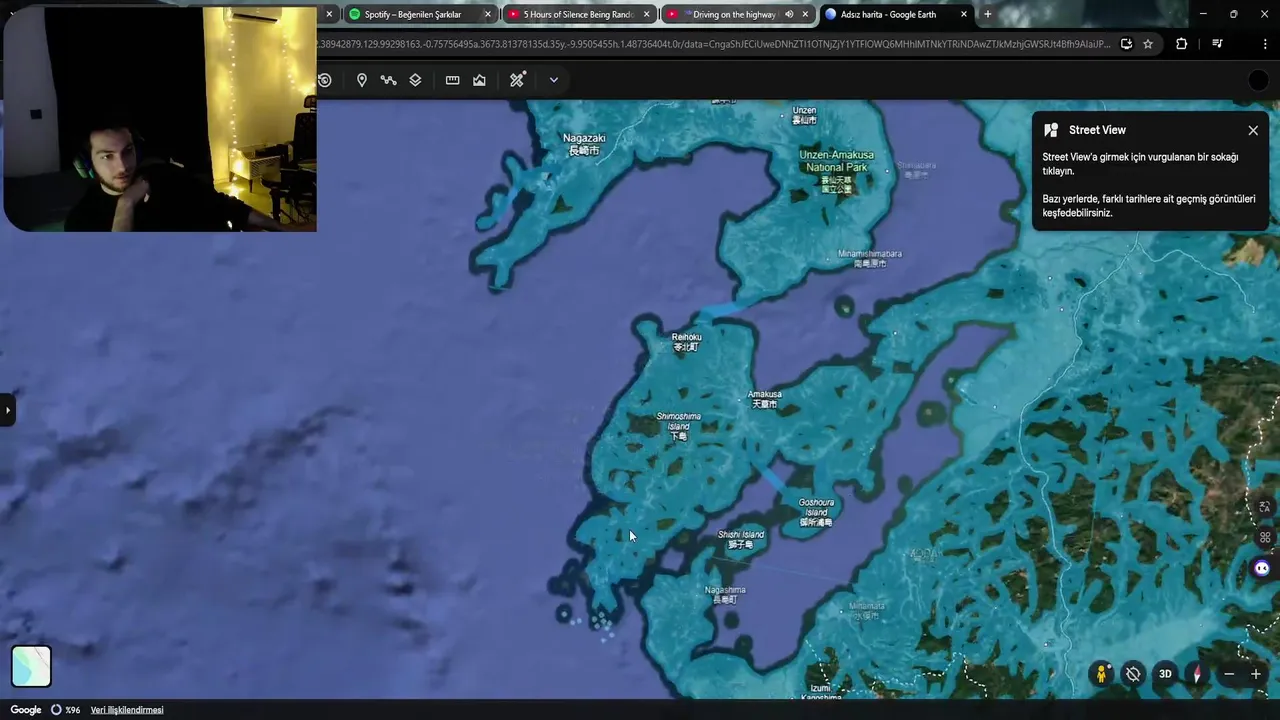Open the map layers stack icon
Viewport: 1280px width, 720px height.
415,80
